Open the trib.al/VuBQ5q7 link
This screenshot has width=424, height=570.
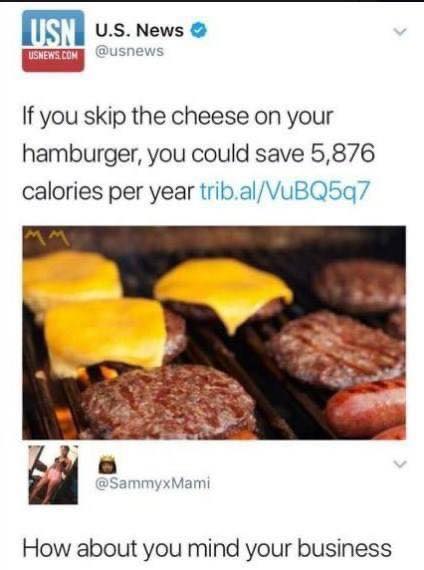tap(285, 191)
